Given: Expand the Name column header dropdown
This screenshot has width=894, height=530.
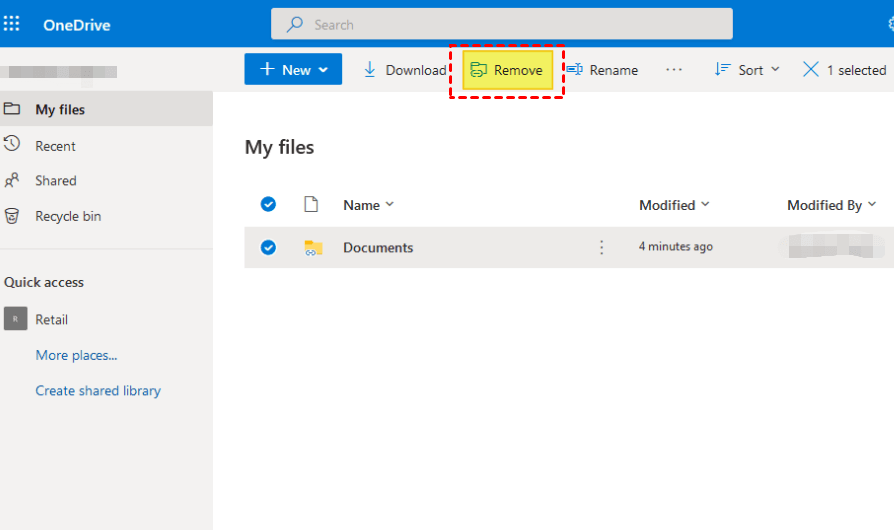Looking at the screenshot, I should click(368, 205).
